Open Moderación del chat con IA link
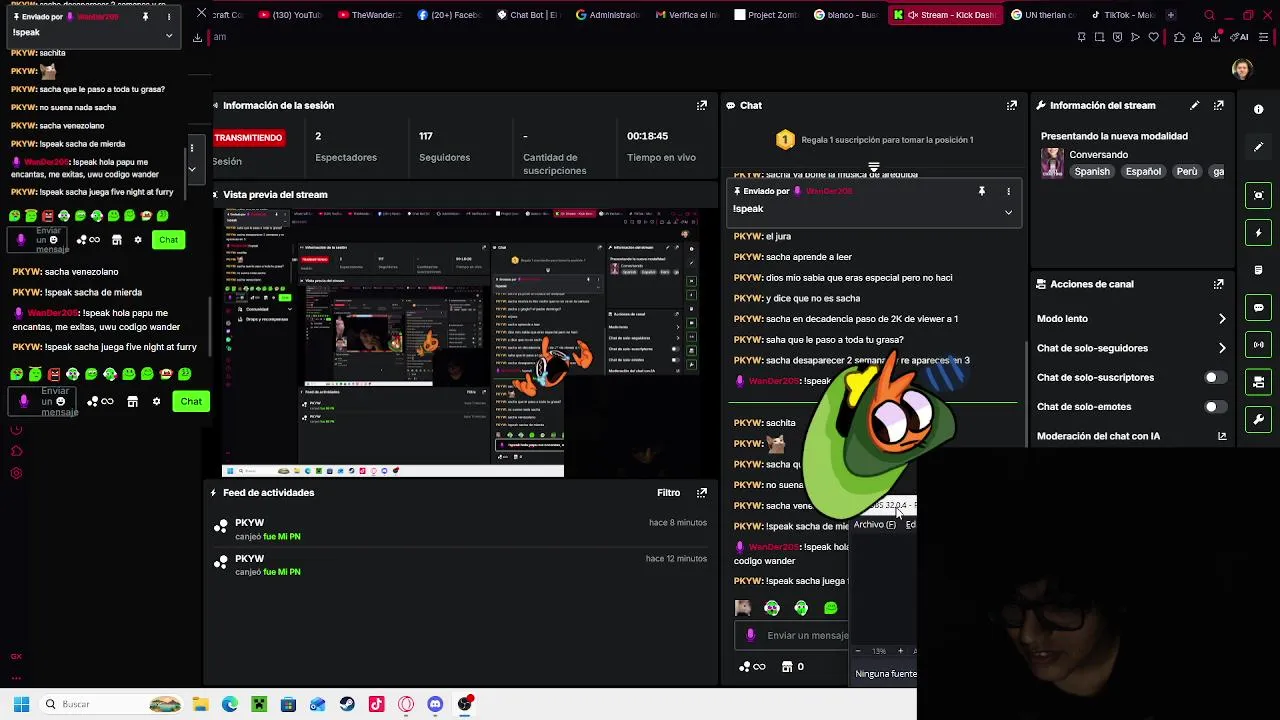 click(x=1222, y=436)
